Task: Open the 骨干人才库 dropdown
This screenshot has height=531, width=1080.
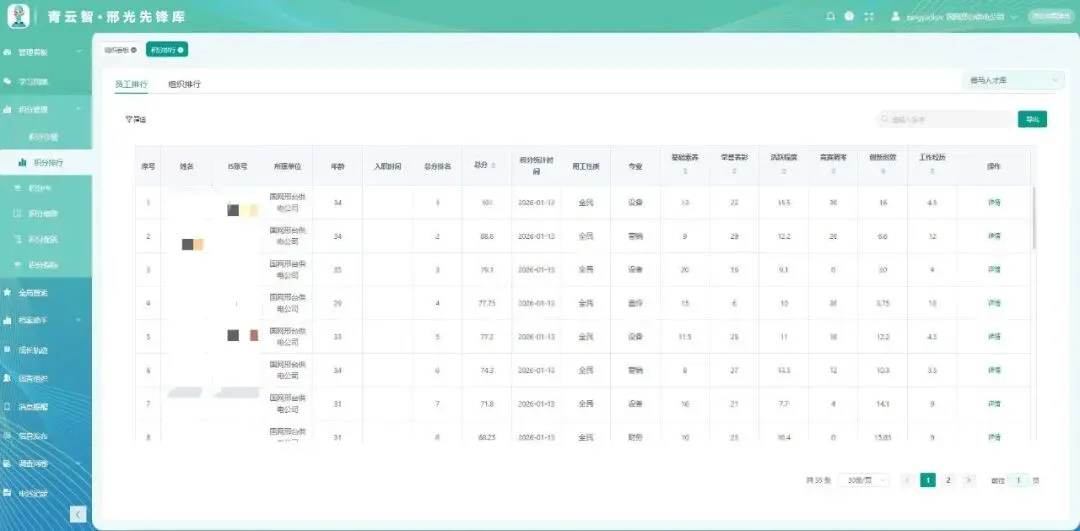Action: click(x=1012, y=81)
